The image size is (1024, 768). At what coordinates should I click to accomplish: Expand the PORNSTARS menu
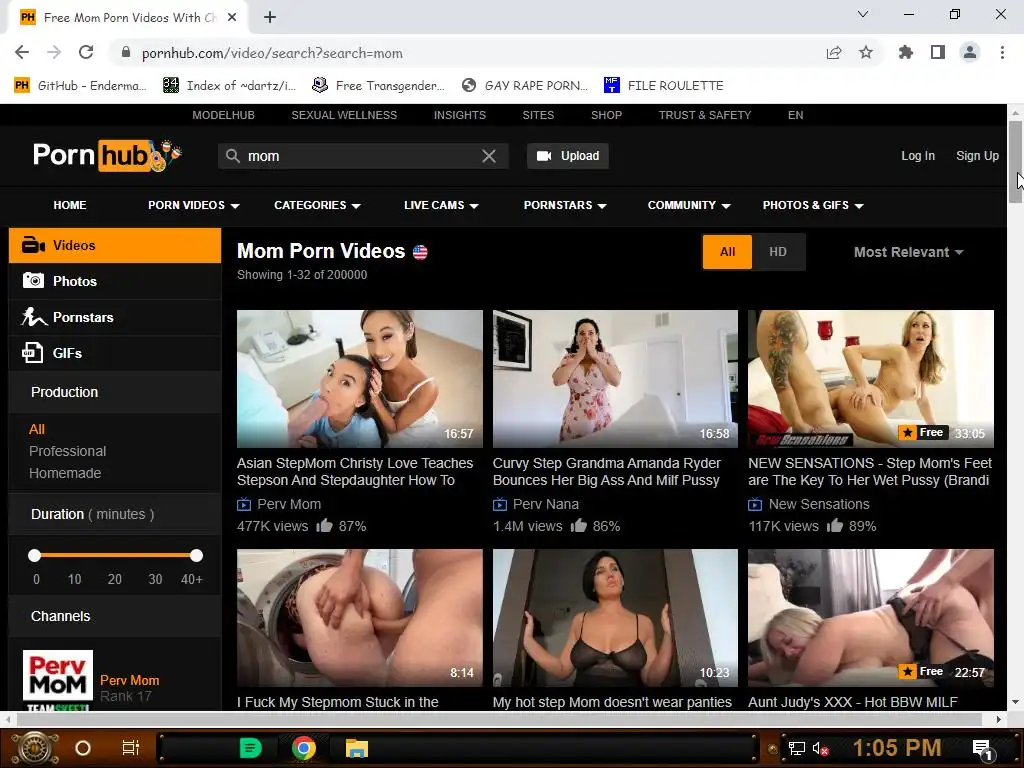565,205
